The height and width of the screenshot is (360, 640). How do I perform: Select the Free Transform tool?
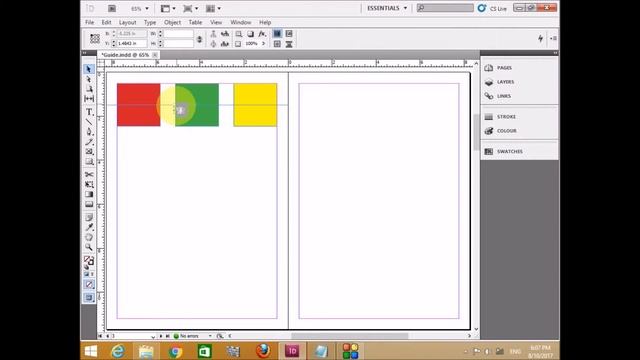(x=89, y=184)
